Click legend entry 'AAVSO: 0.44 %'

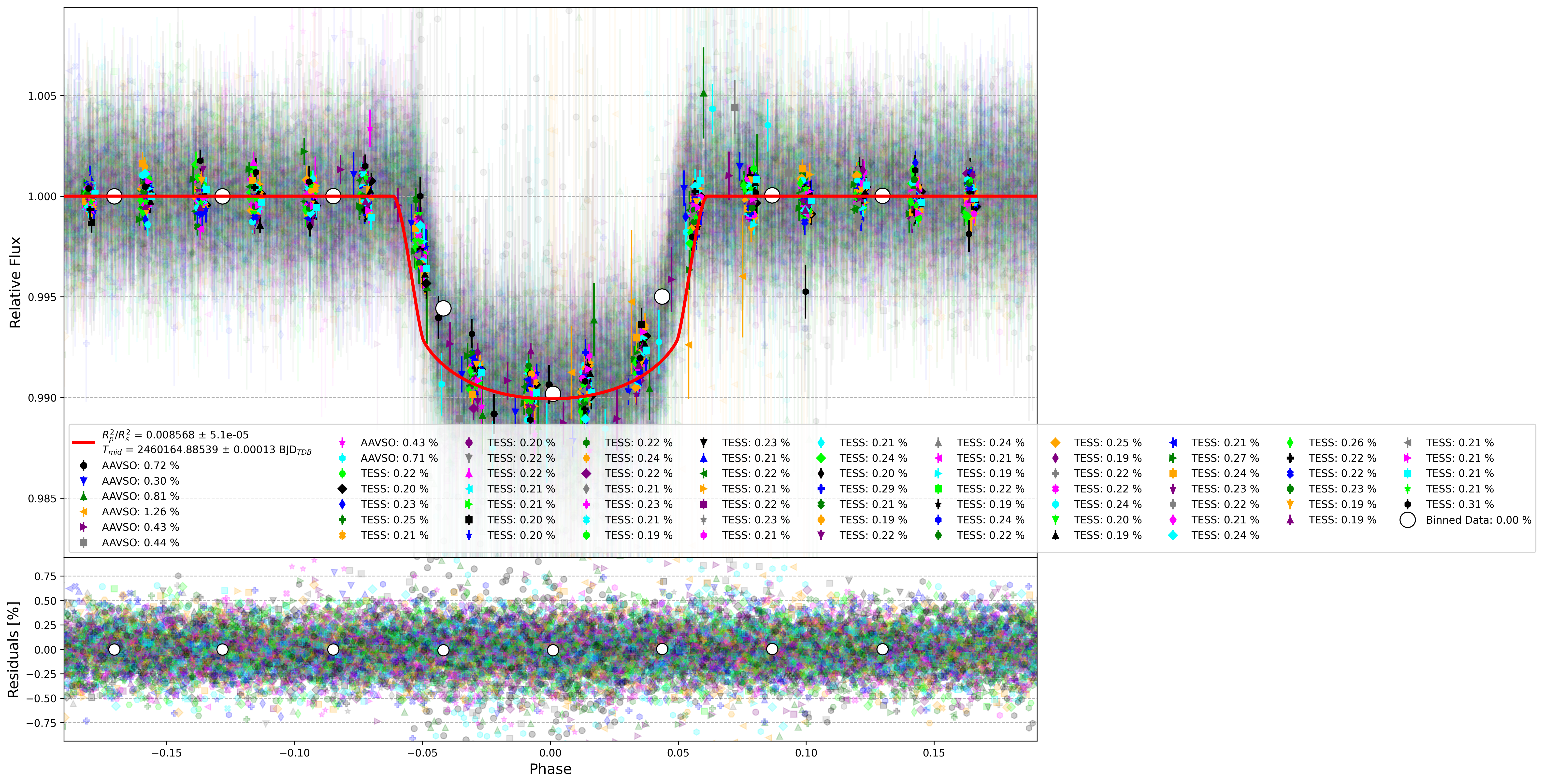point(140,543)
